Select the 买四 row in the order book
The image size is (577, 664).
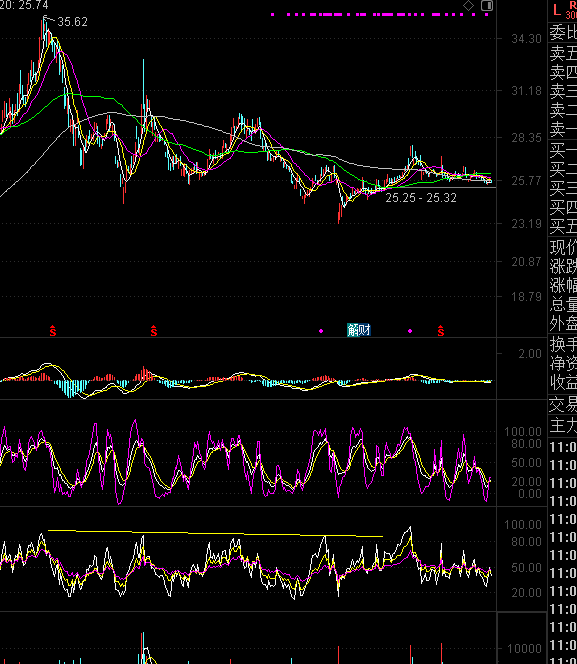(x=563, y=208)
